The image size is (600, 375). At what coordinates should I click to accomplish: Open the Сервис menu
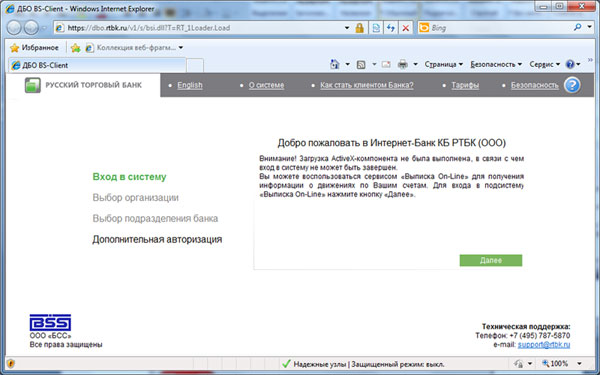(x=545, y=64)
